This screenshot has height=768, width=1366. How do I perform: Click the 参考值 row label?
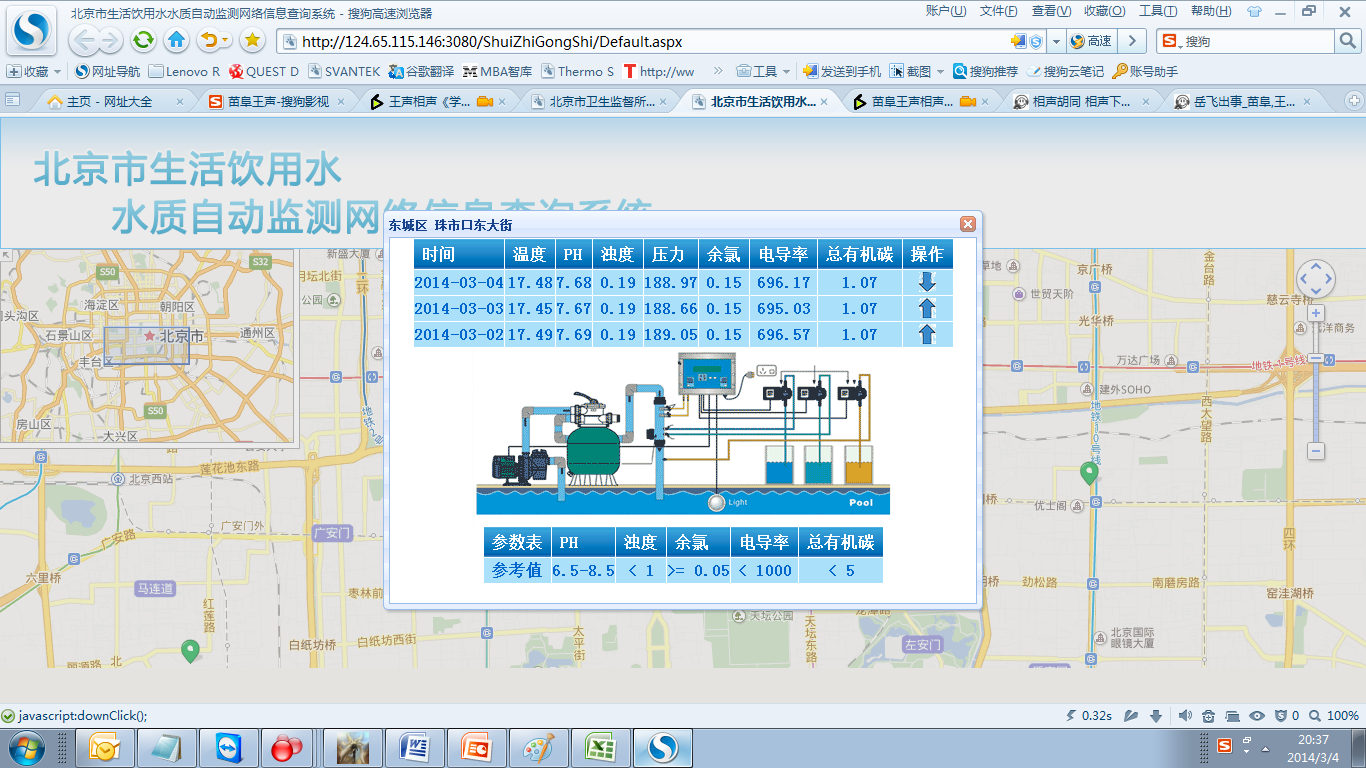click(517, 570)
